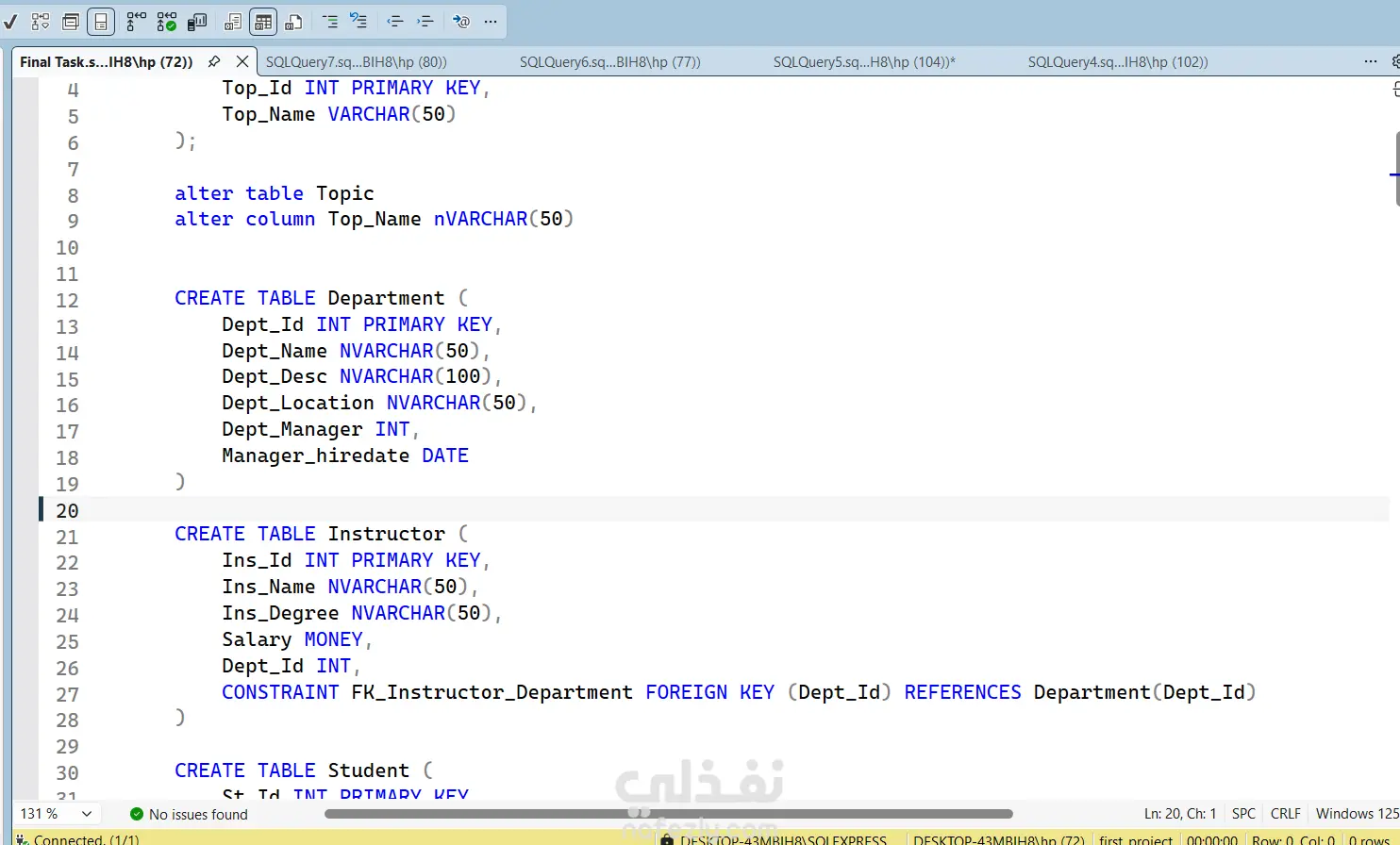Click the word Department on line 12
This screenshot has height=845, width=1400.
(x=386, y=298)
